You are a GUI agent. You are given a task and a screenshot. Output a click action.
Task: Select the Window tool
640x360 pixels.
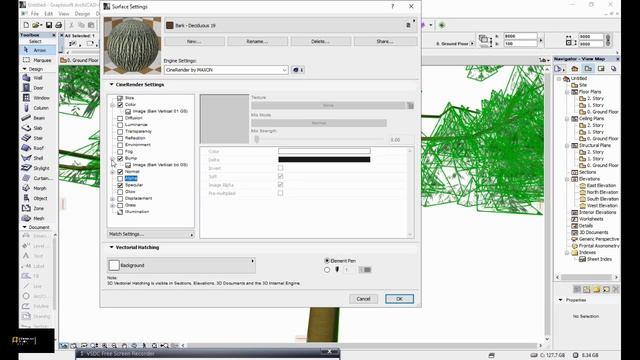[38, 98]
